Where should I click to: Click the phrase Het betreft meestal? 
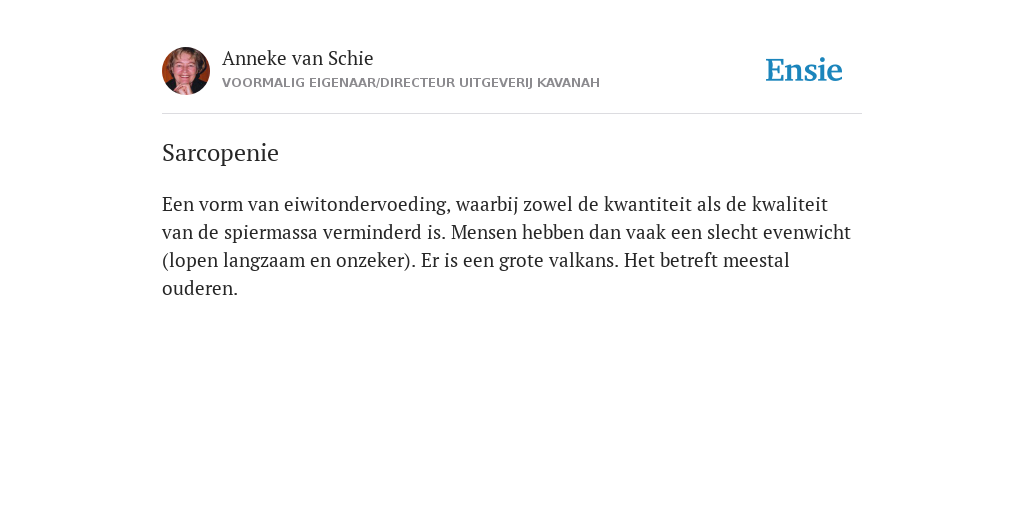click(707, 261)
